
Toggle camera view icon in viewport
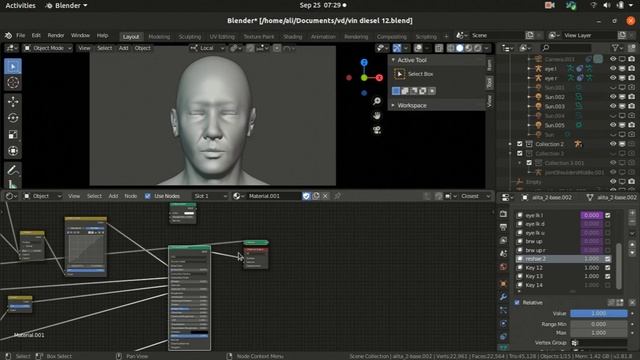(377, 130)
